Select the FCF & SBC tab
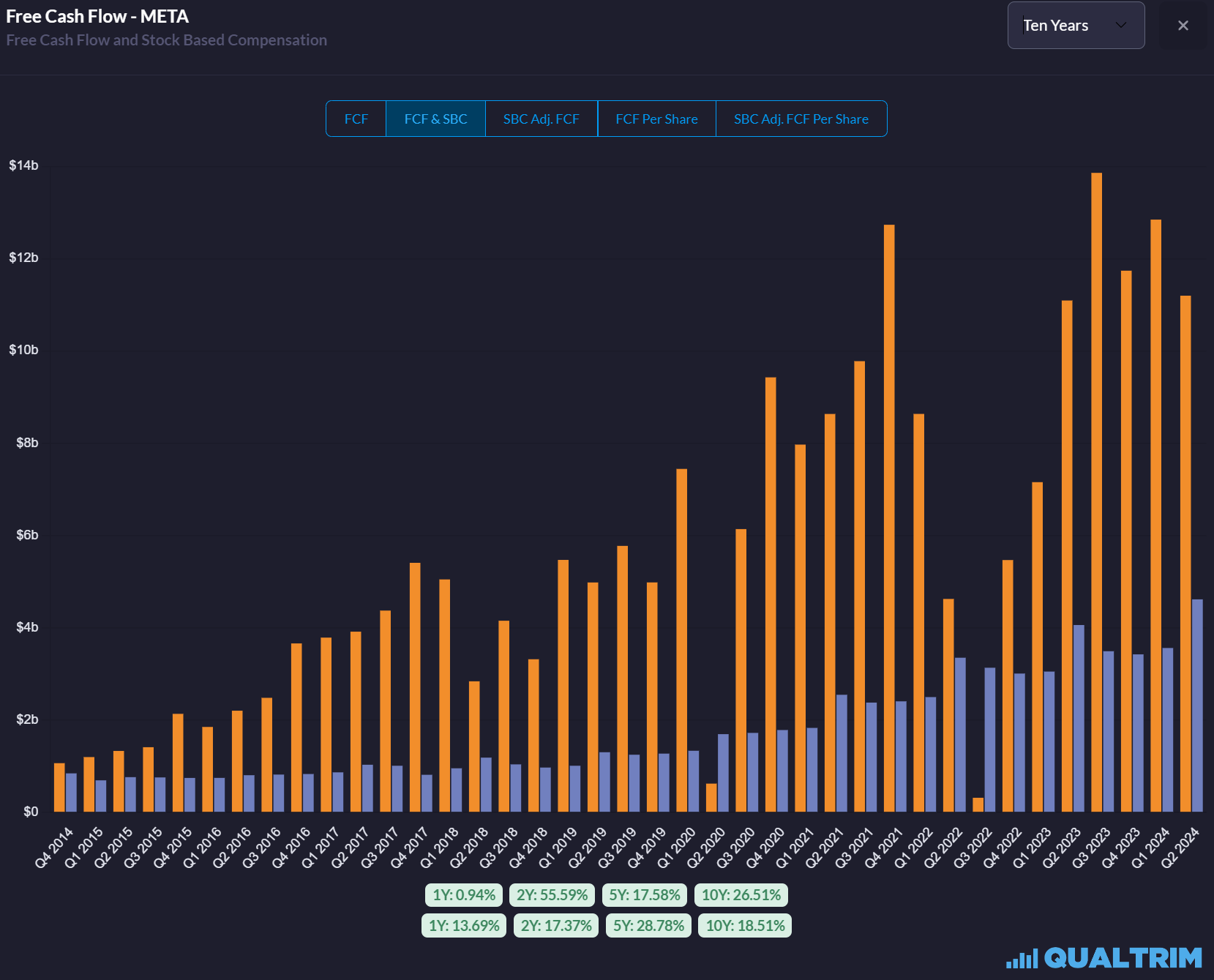Image resolution: width=1214 pixels, height=980 pixels. 435,119
